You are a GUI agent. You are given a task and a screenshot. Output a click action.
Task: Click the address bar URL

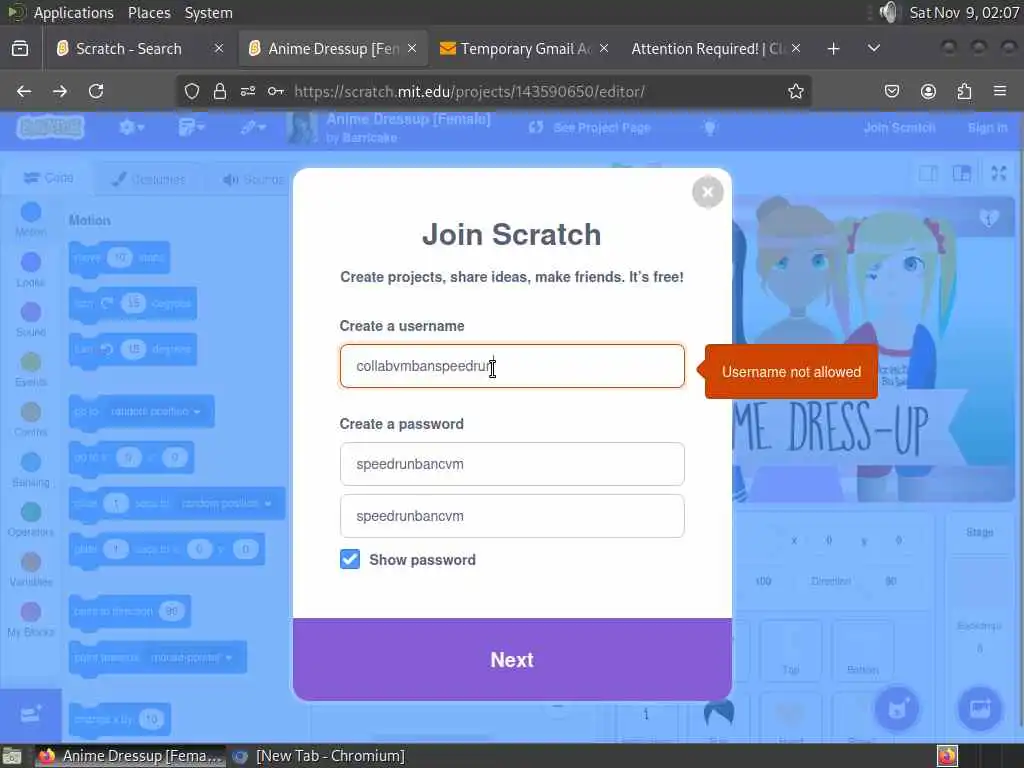(x=470, y=91)
